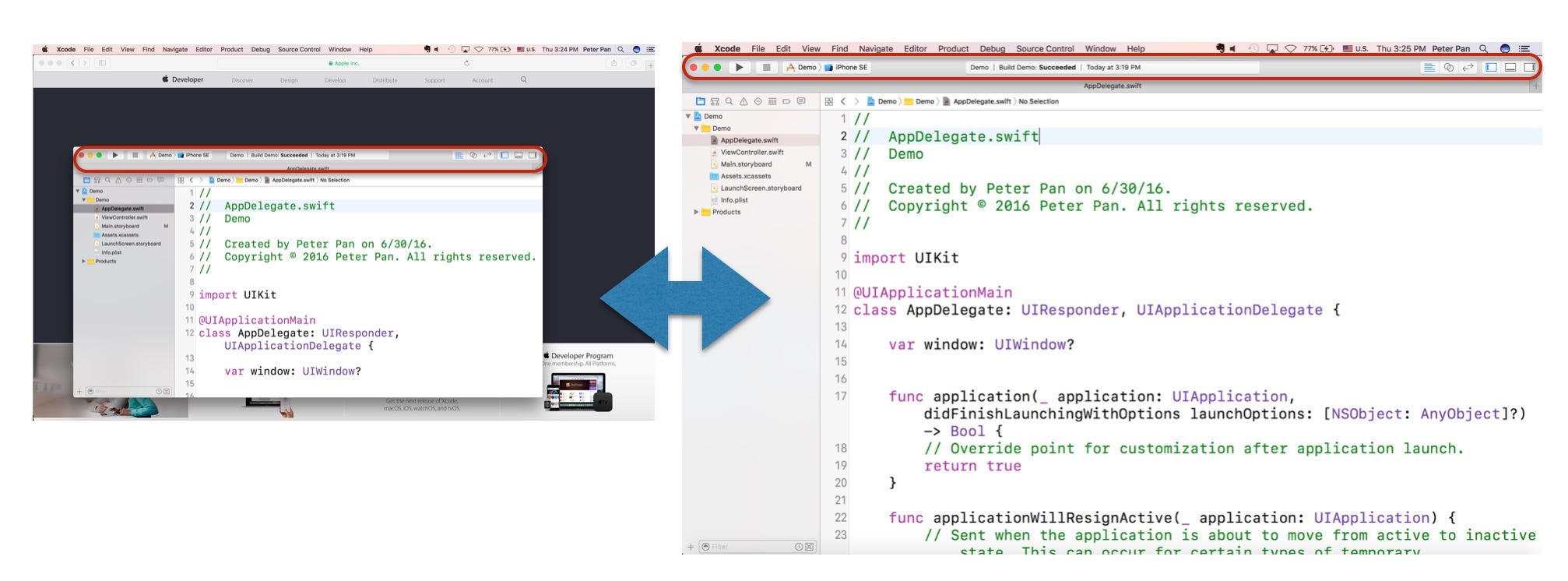Click add plus button below full-screen Xcode navigator
The image size is (1568, 581).
(x=691, y=547)
